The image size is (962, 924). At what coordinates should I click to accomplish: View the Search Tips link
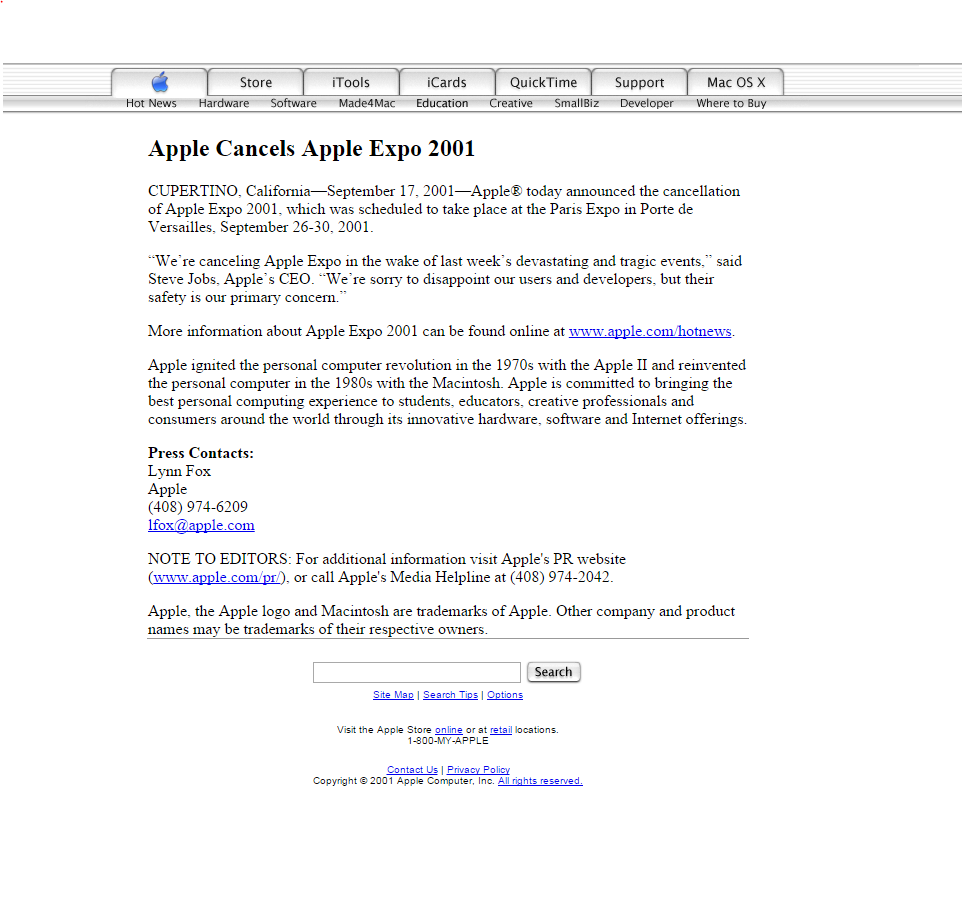pos(450,695)
